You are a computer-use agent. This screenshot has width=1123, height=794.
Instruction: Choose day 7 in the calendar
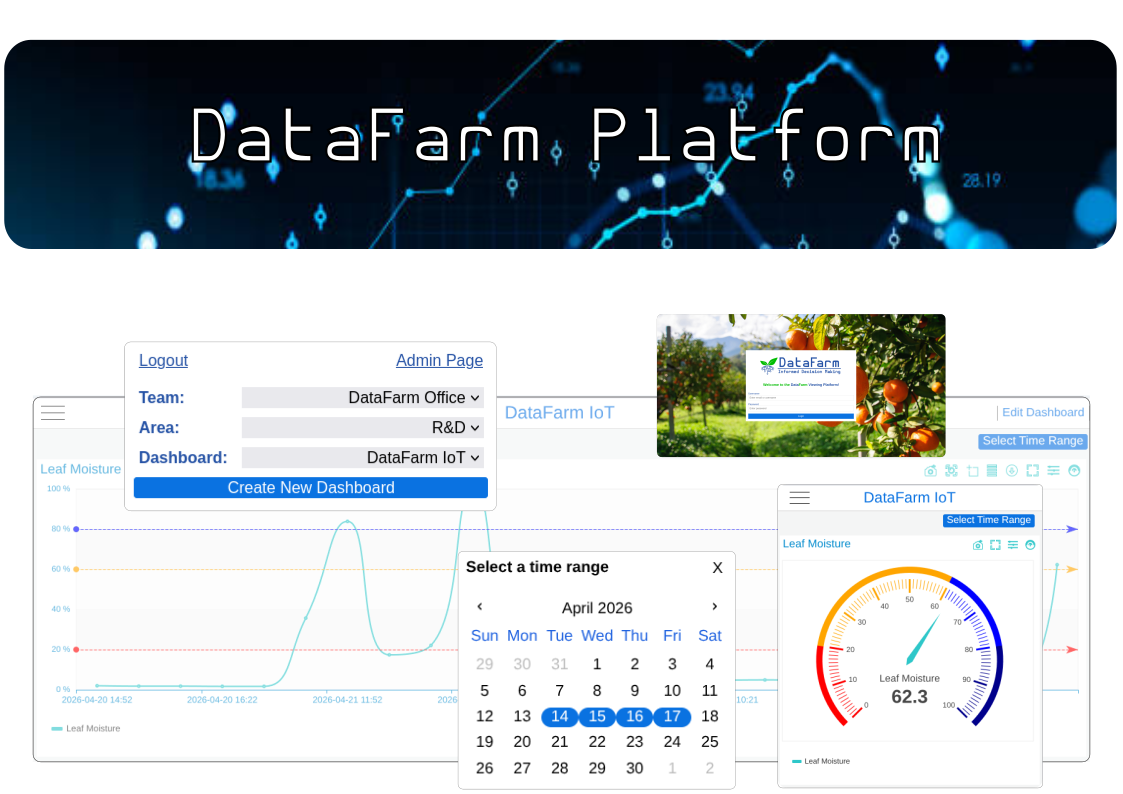tap(559, 691)
